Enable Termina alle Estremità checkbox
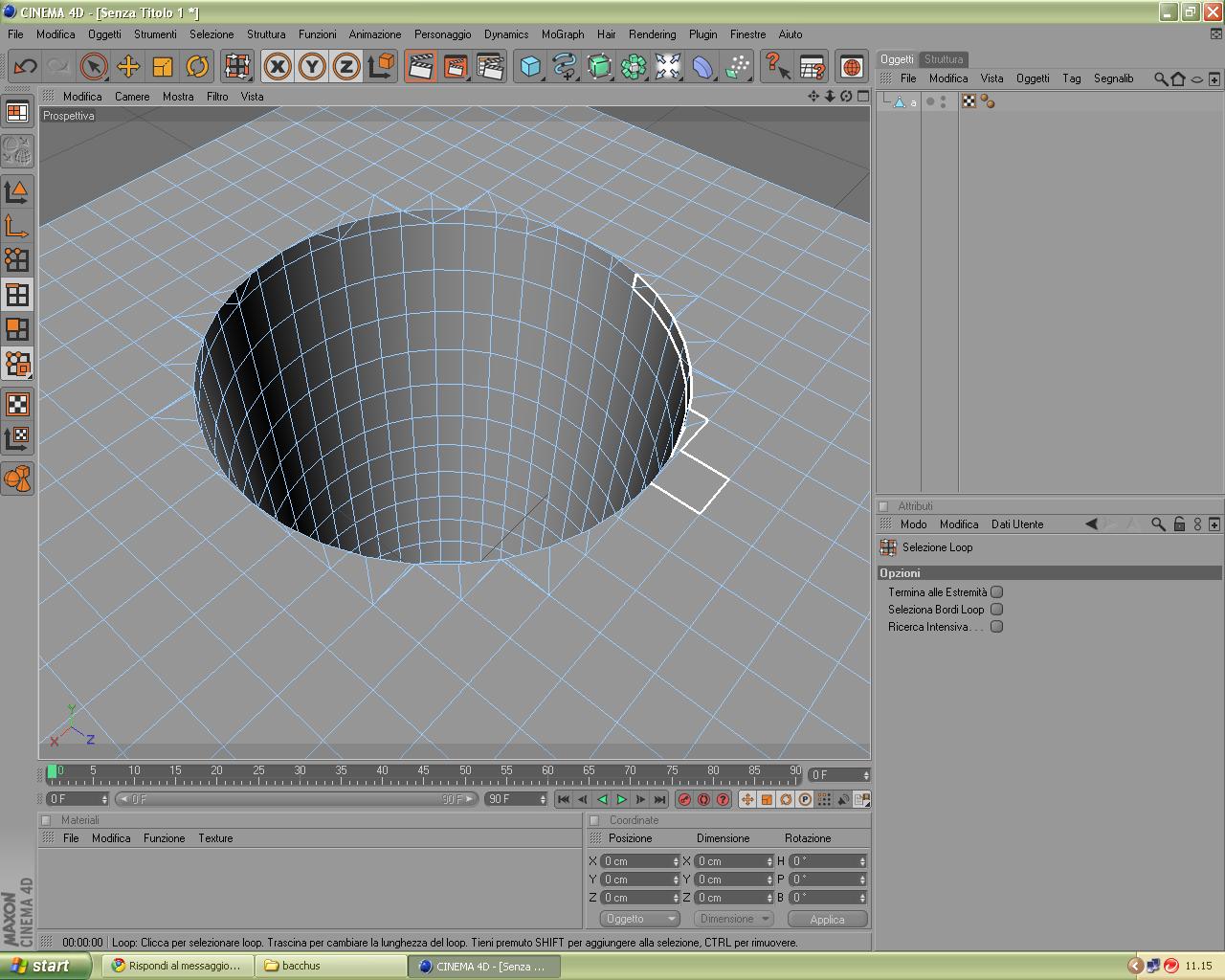Viewport: 1225px width, 980px height. pyautogui.click(x=996, y=592)
